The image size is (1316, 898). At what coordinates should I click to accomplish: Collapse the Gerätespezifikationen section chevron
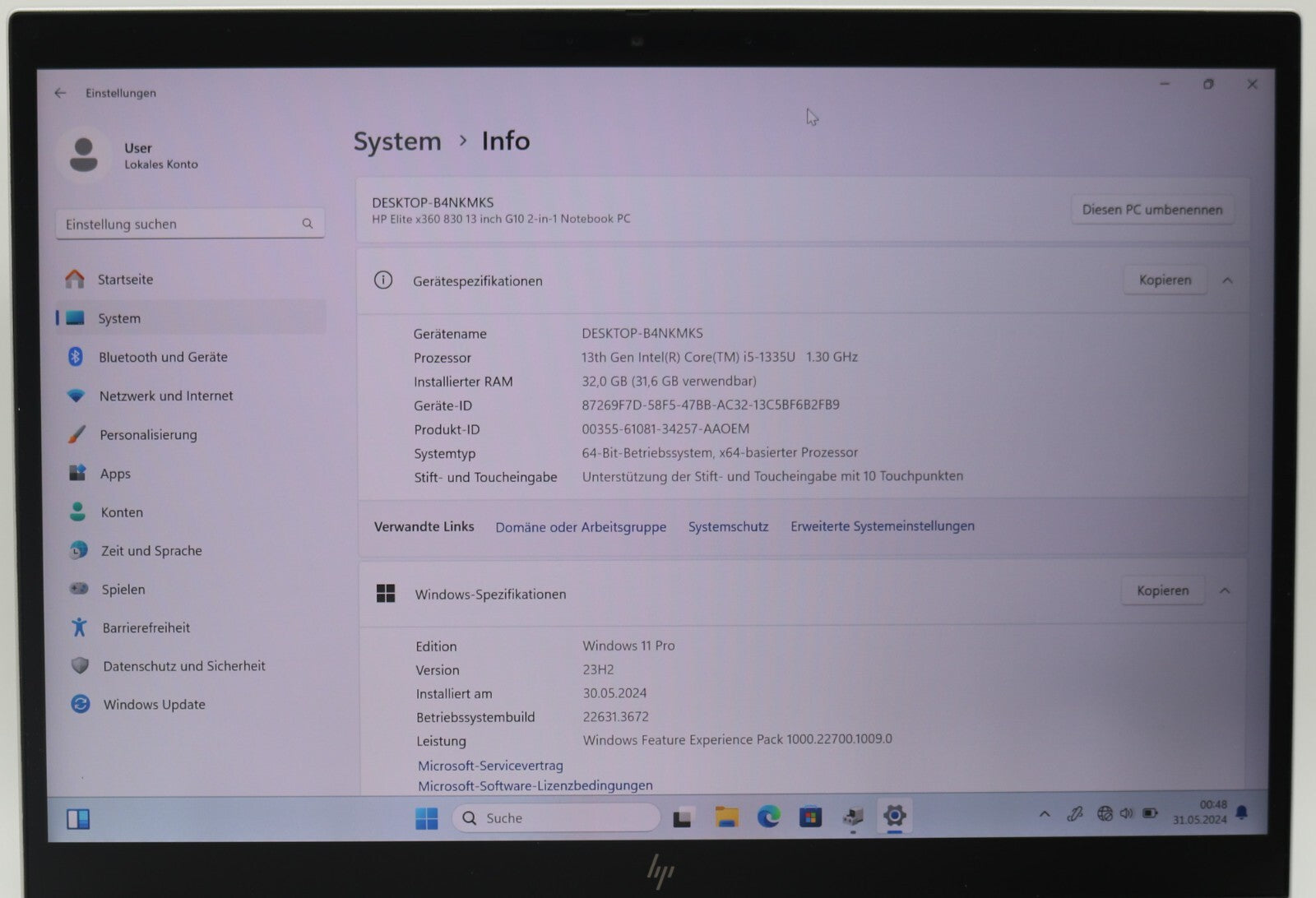[1227, 280]
